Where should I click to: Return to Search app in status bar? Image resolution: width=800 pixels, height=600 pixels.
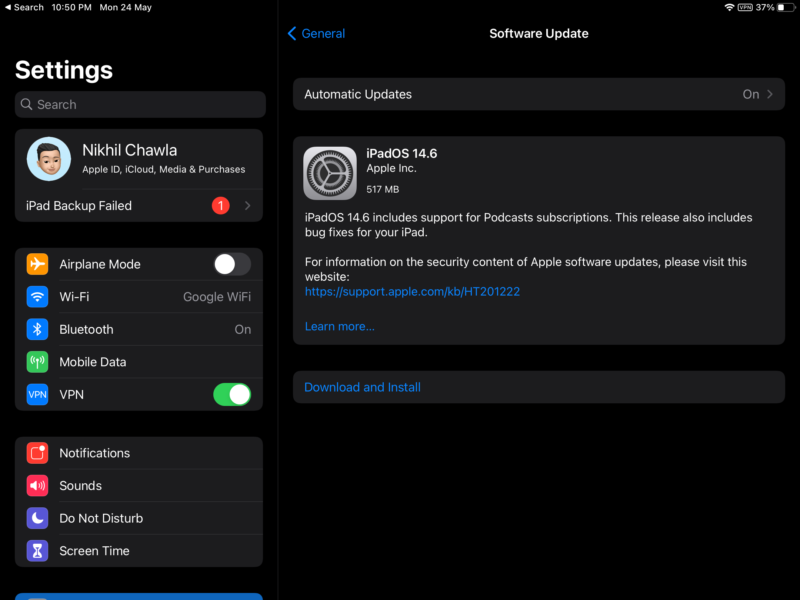click(x=24, y=7)
